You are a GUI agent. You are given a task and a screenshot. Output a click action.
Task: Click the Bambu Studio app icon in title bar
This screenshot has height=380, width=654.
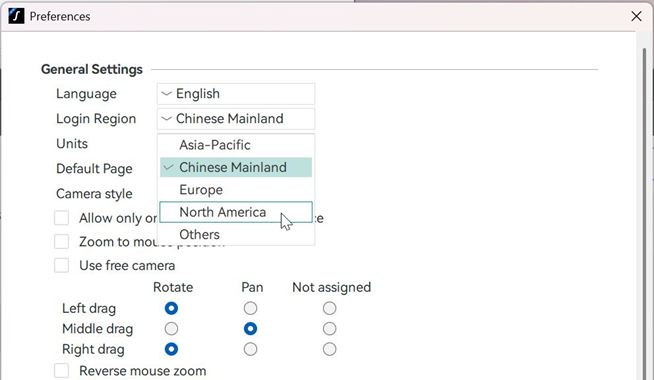click(16, 16)
